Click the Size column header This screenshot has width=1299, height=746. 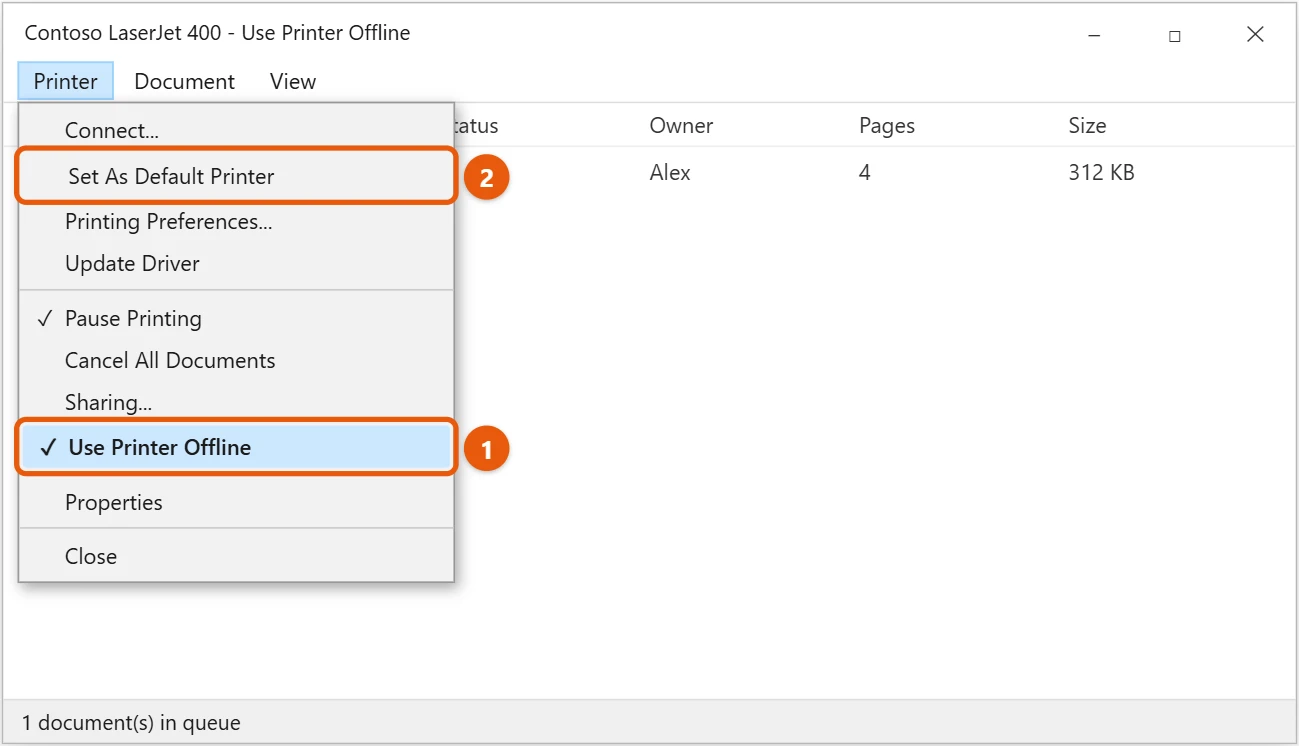[1087, 126]
